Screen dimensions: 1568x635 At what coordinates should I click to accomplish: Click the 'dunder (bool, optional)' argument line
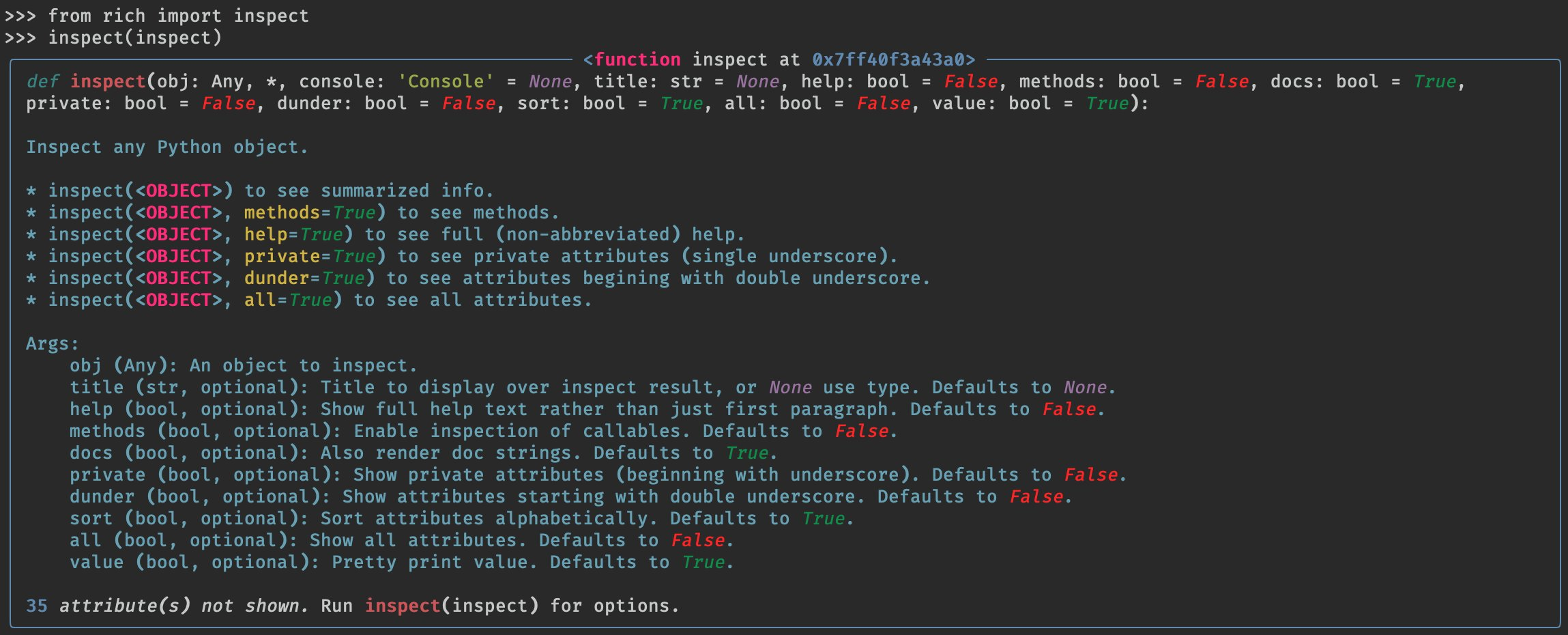tap(570, 496)
